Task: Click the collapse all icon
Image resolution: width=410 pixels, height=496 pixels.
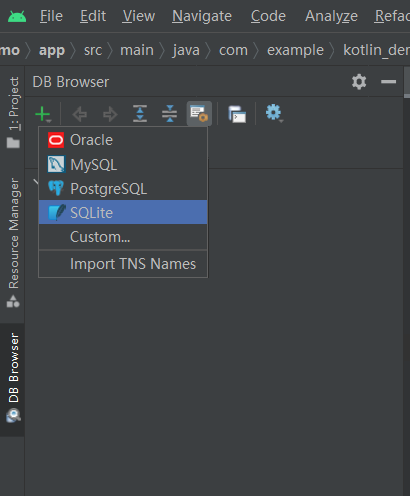Action: pos(170,114)
